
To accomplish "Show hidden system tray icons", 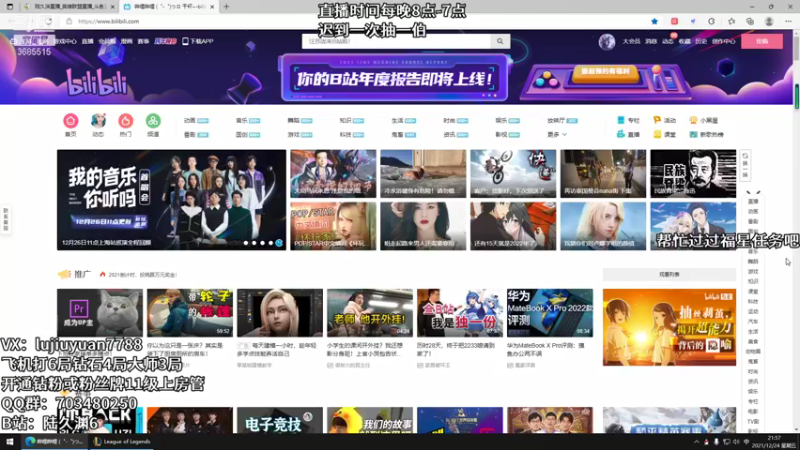I will click(696, 442).
